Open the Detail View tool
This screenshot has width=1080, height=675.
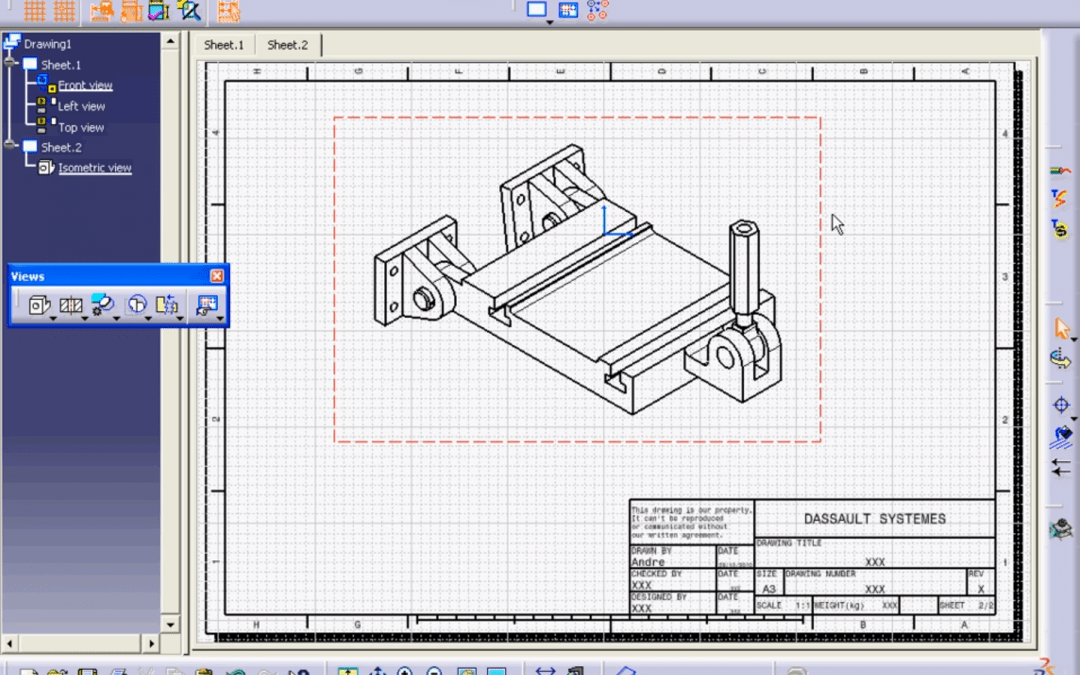[x=103, y=305]
